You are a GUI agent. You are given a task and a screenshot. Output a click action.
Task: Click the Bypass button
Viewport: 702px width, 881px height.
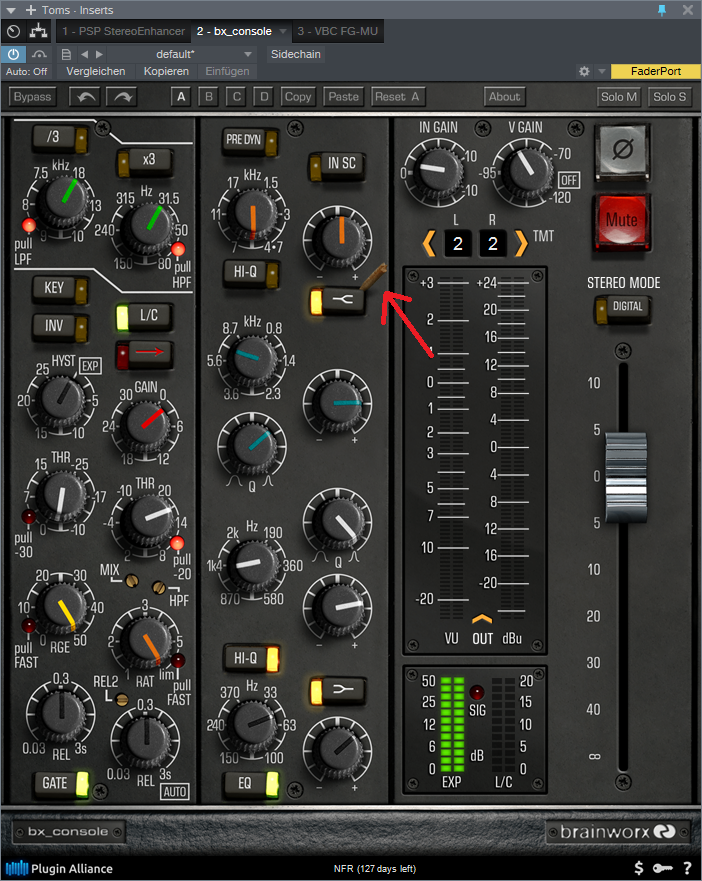pyautogui.click(x=32, y=97)
